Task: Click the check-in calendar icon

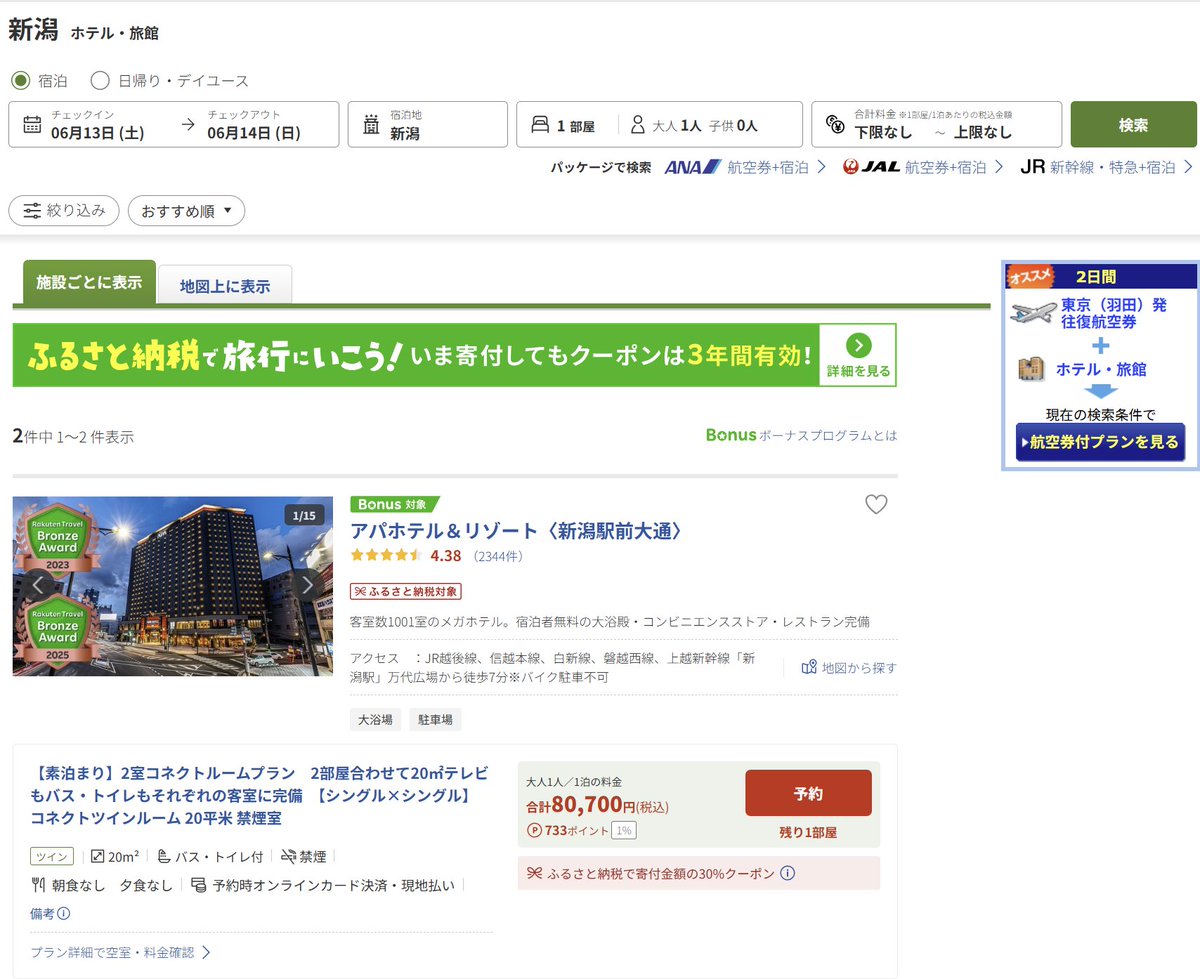Action: click(x=32, y=124)
